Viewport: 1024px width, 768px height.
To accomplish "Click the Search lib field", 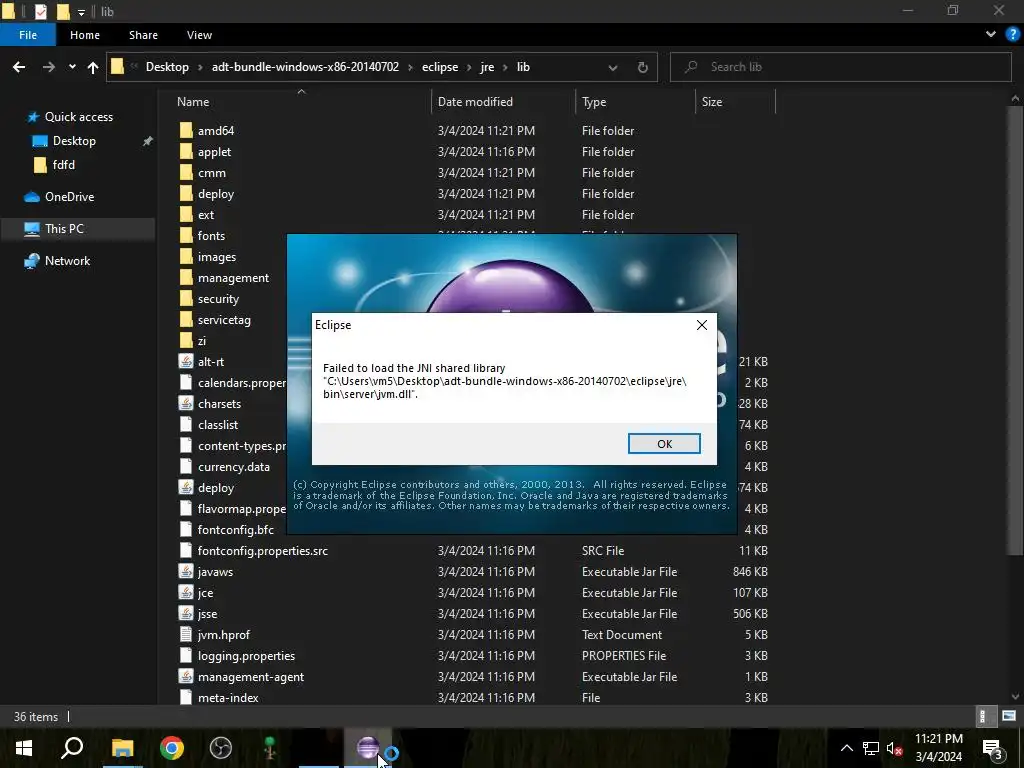I will point(840,67).
